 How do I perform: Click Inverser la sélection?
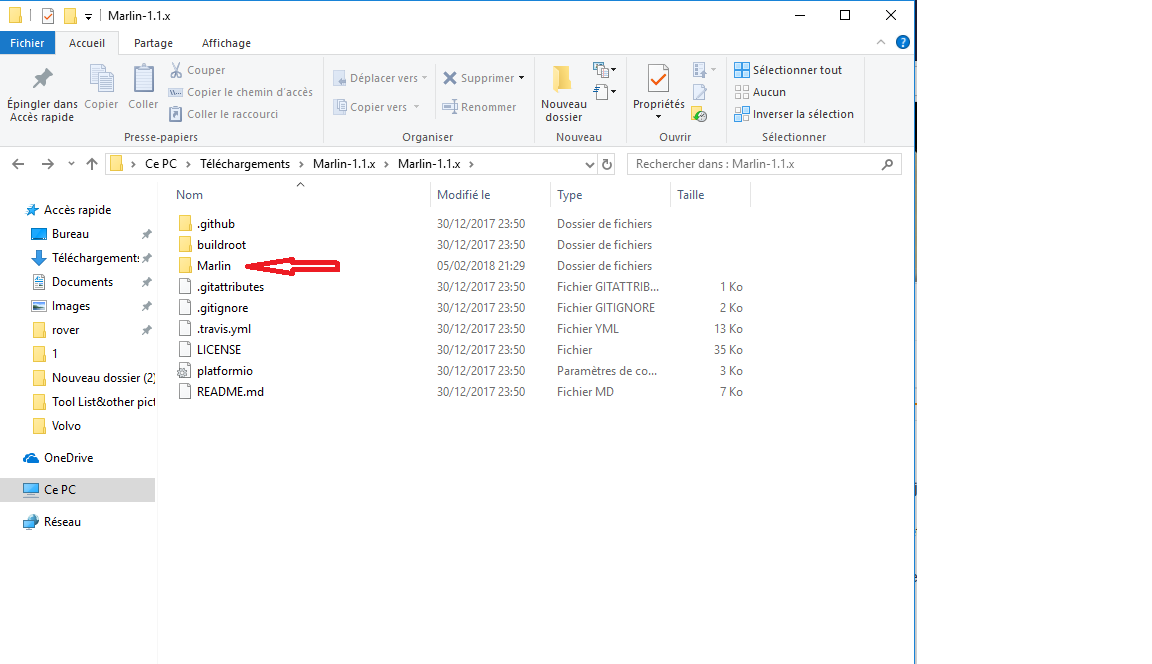click(x=794, y=114)
